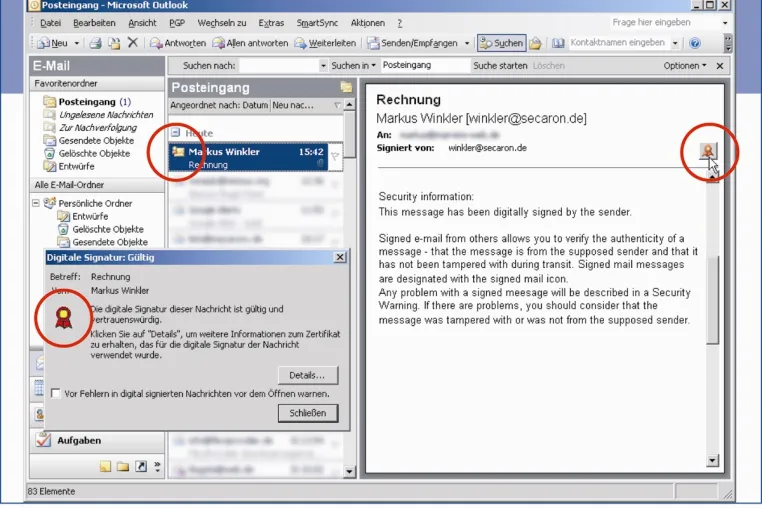This screenshot has height=508, width=762.
Task: Open Entwürfe under Persönliche Ordner
Action: 83,216
